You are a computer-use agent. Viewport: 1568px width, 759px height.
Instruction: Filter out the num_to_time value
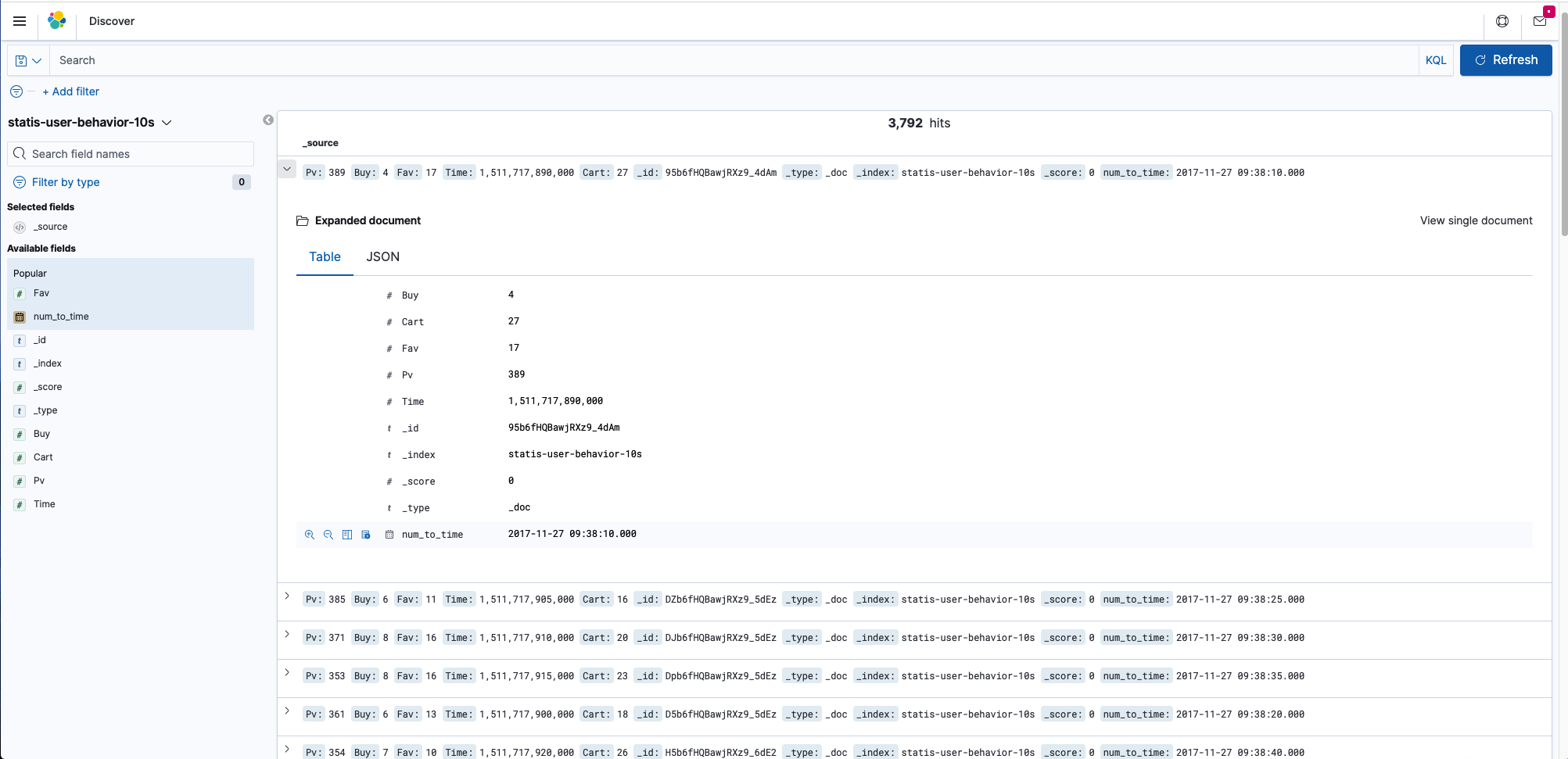(x=328, y=535)
